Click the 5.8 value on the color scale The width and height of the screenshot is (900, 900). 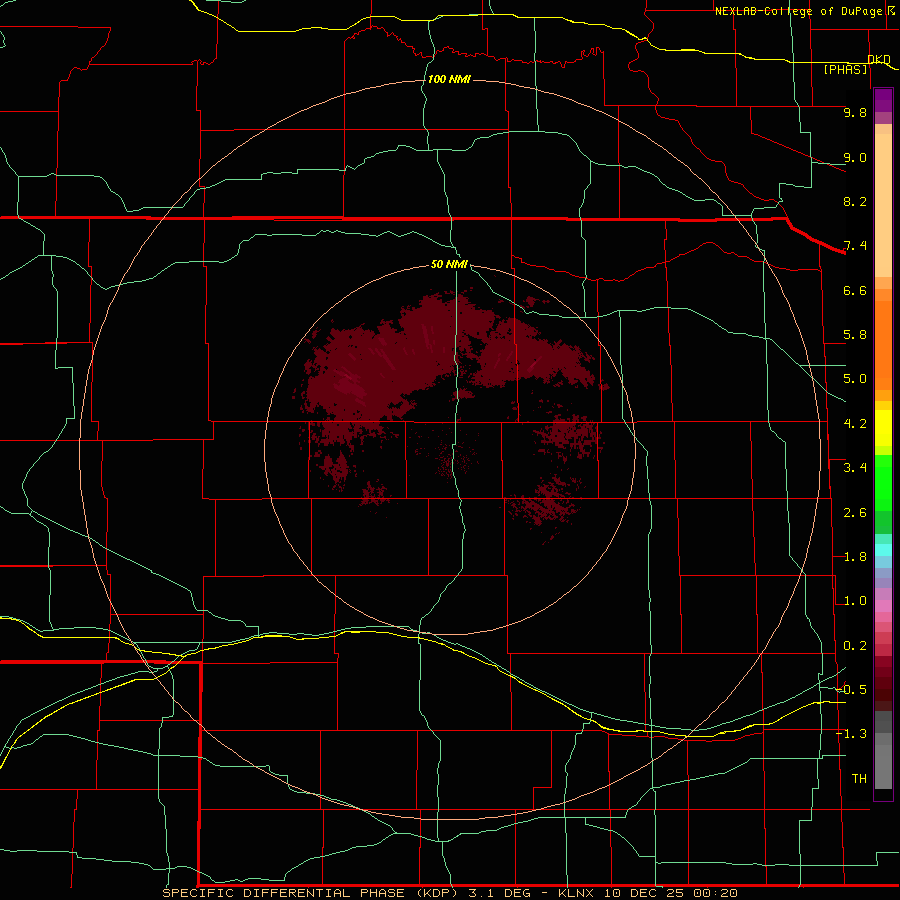tap(855, 335)
